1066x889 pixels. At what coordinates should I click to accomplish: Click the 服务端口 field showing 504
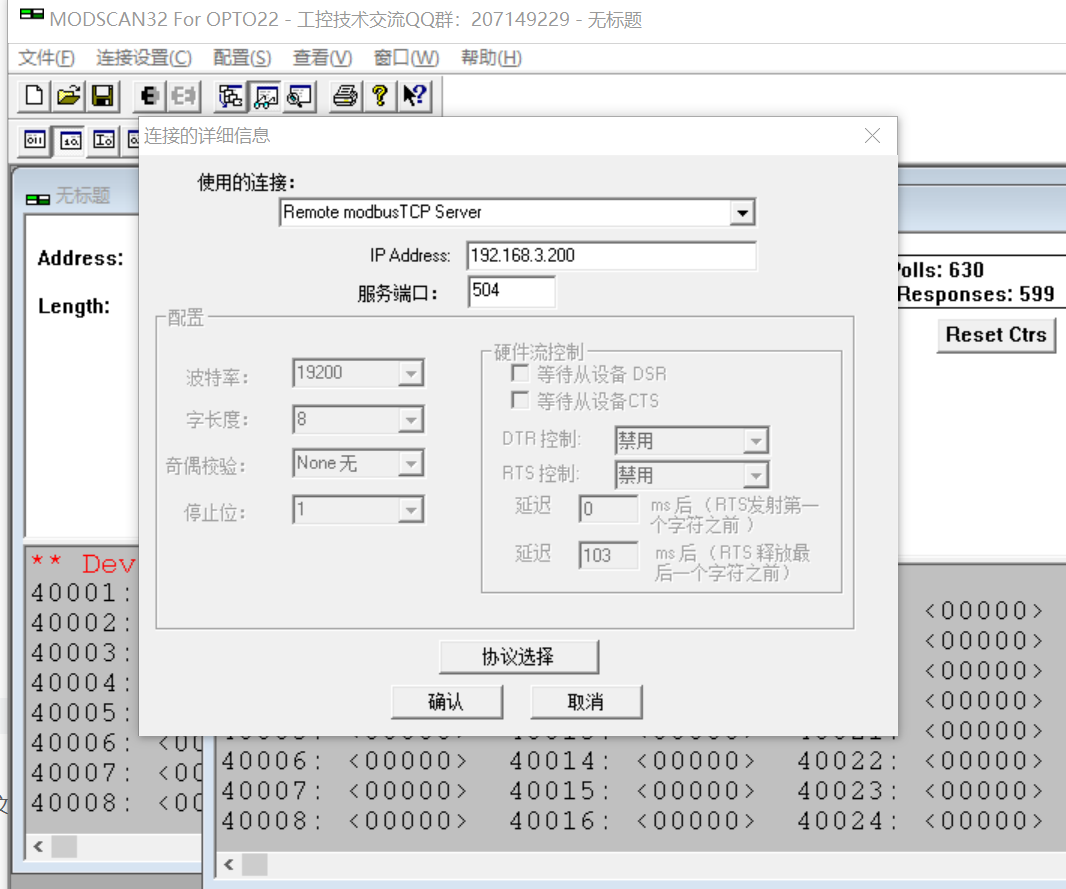(x=511, y=292)
